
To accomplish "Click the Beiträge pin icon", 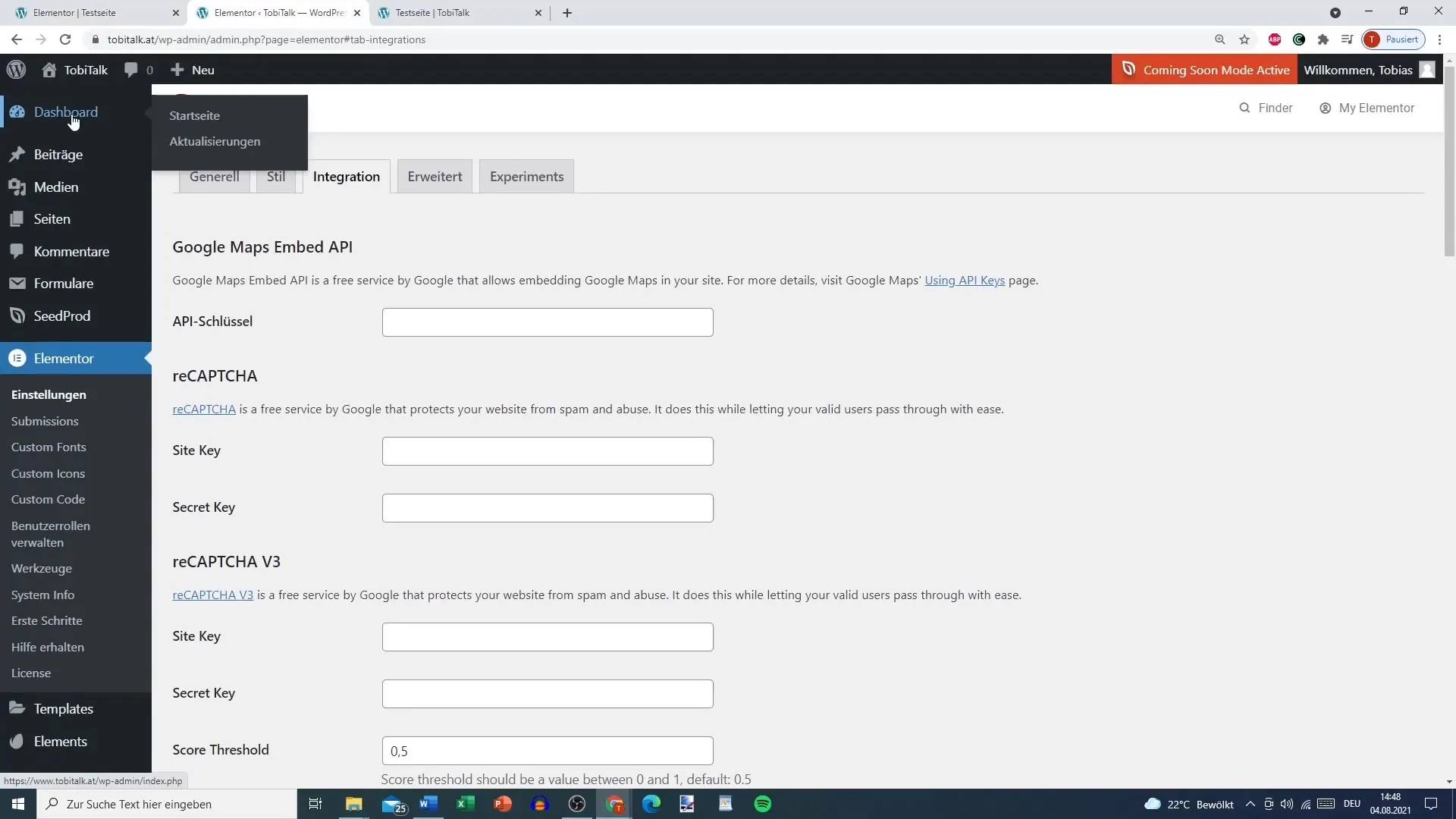I will pyautogui.click(x=17, y=155).
